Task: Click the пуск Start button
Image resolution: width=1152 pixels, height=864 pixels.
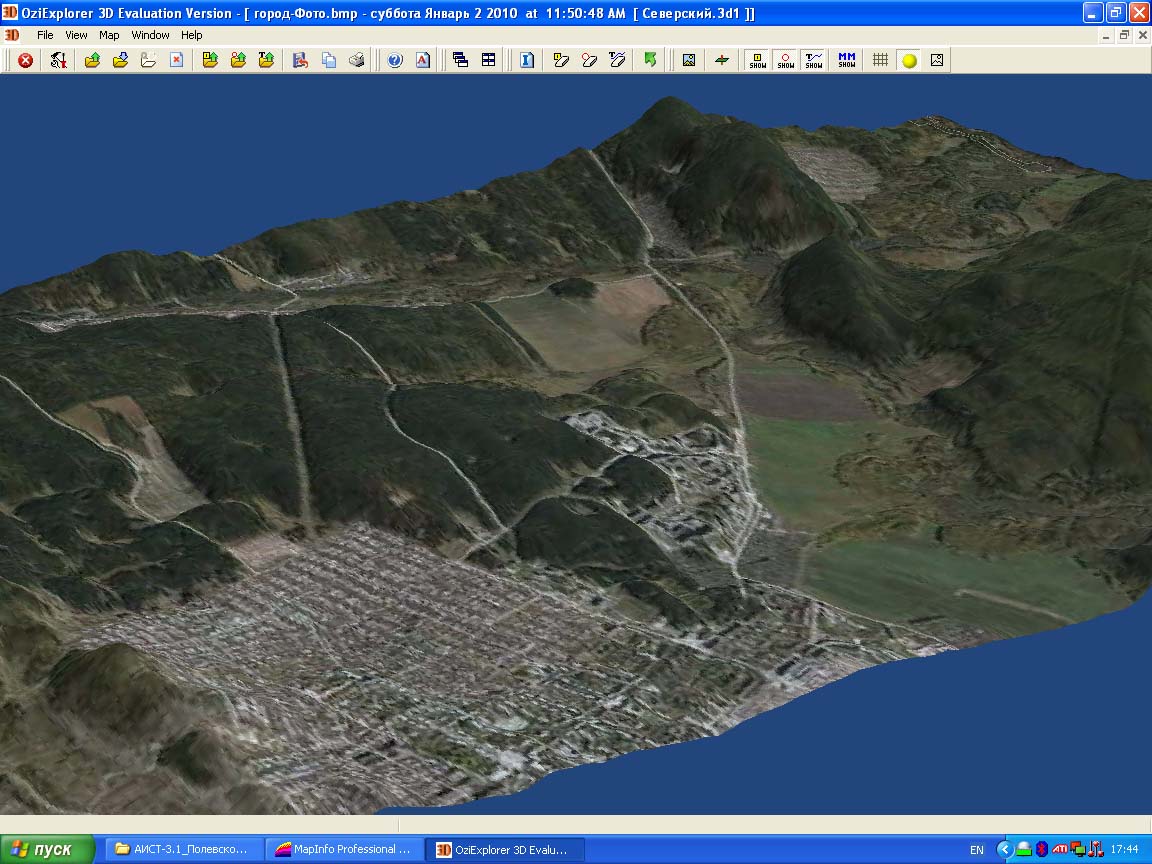Action: click(47, 850)
